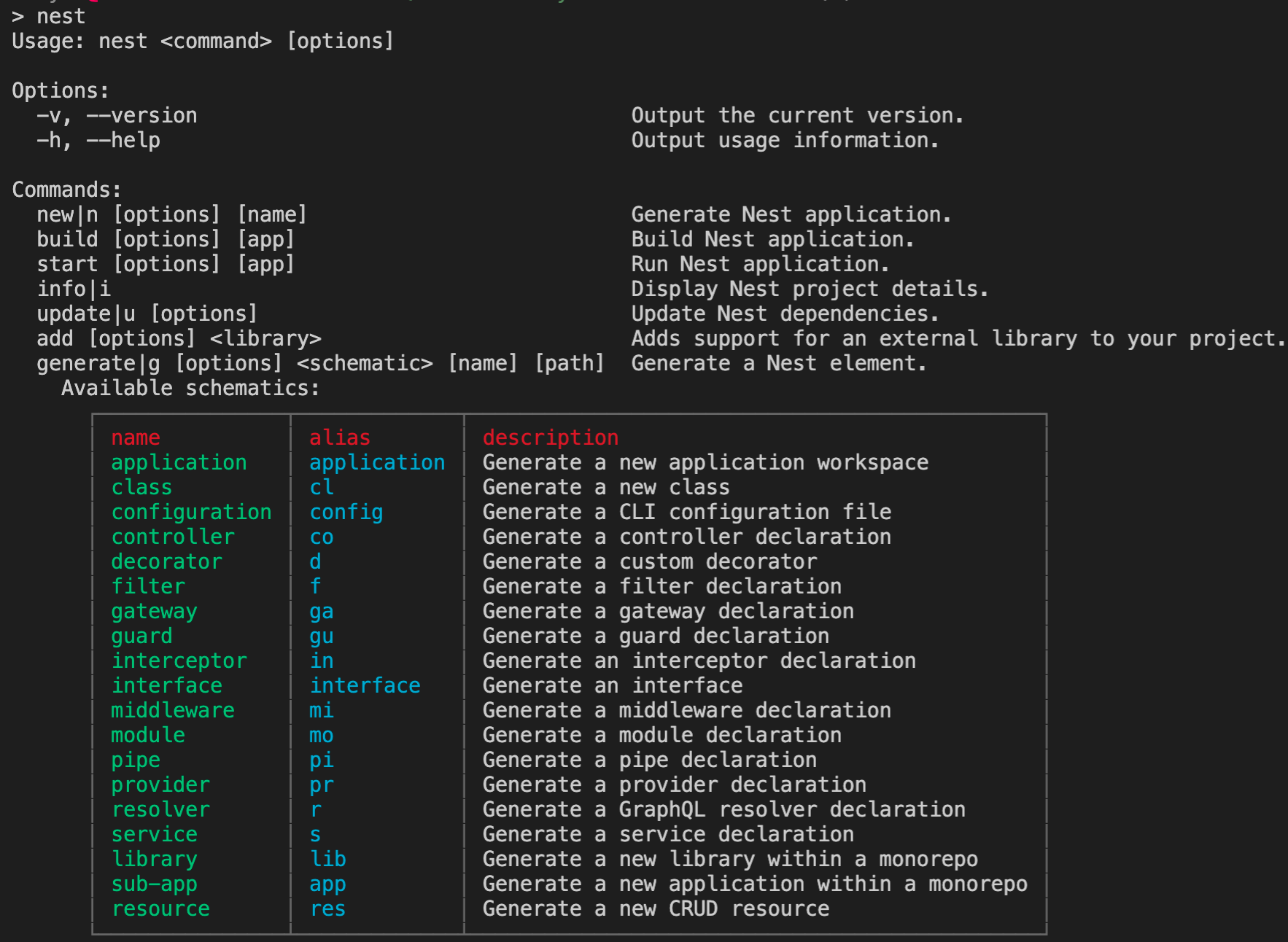
Task: Click 'Generate Nest application.' description
Action: (791, 215)
